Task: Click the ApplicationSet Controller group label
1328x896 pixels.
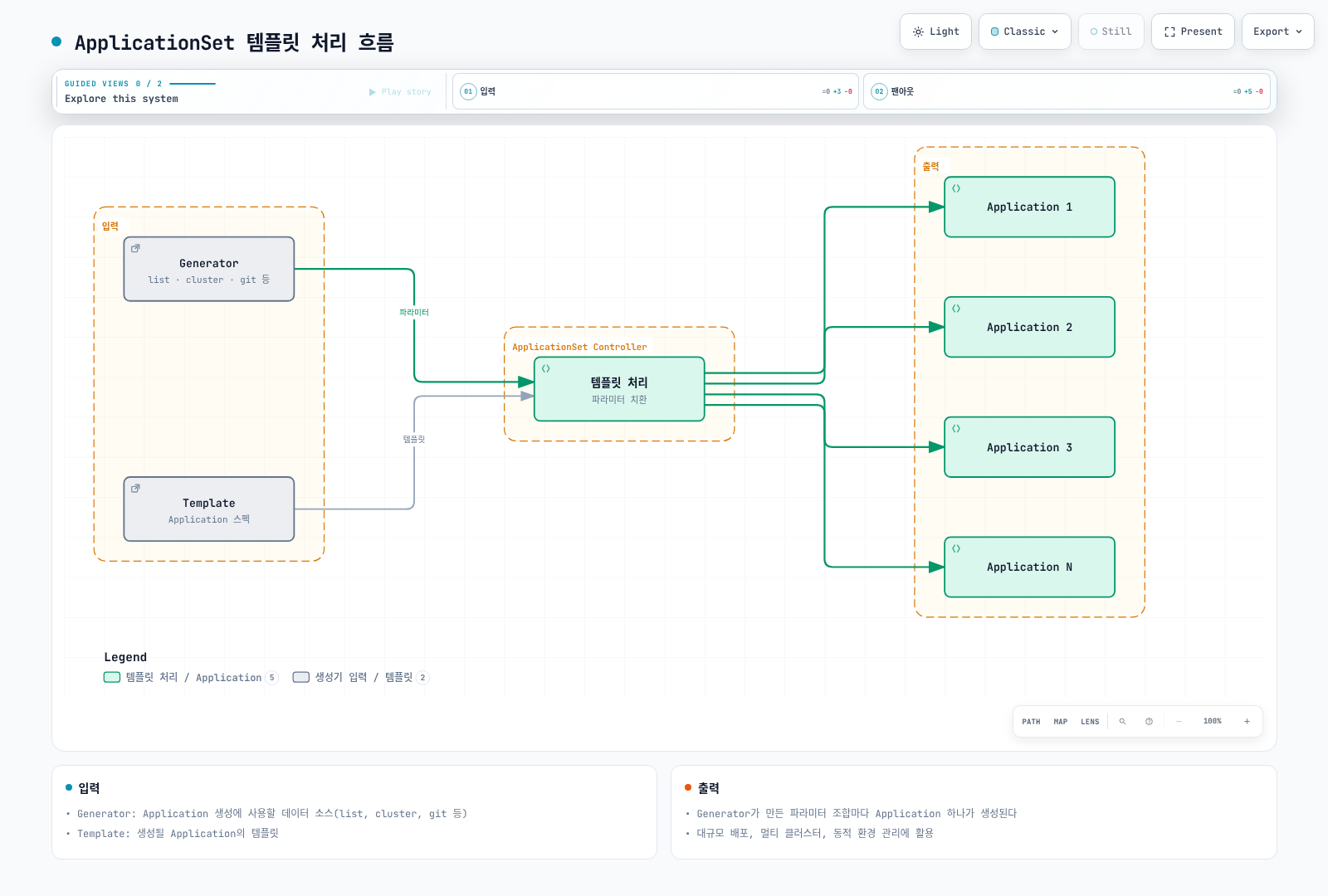Action: pos(579,348)
